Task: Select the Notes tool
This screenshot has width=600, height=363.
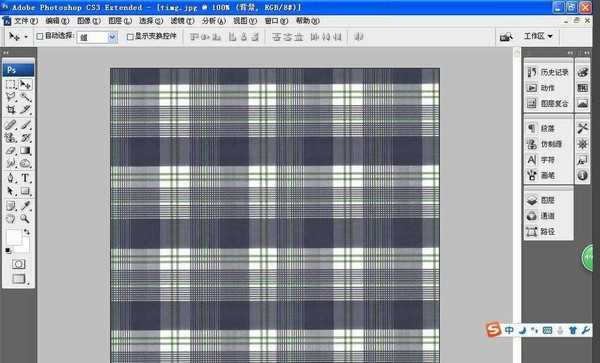Action: (x=11, y=206)
